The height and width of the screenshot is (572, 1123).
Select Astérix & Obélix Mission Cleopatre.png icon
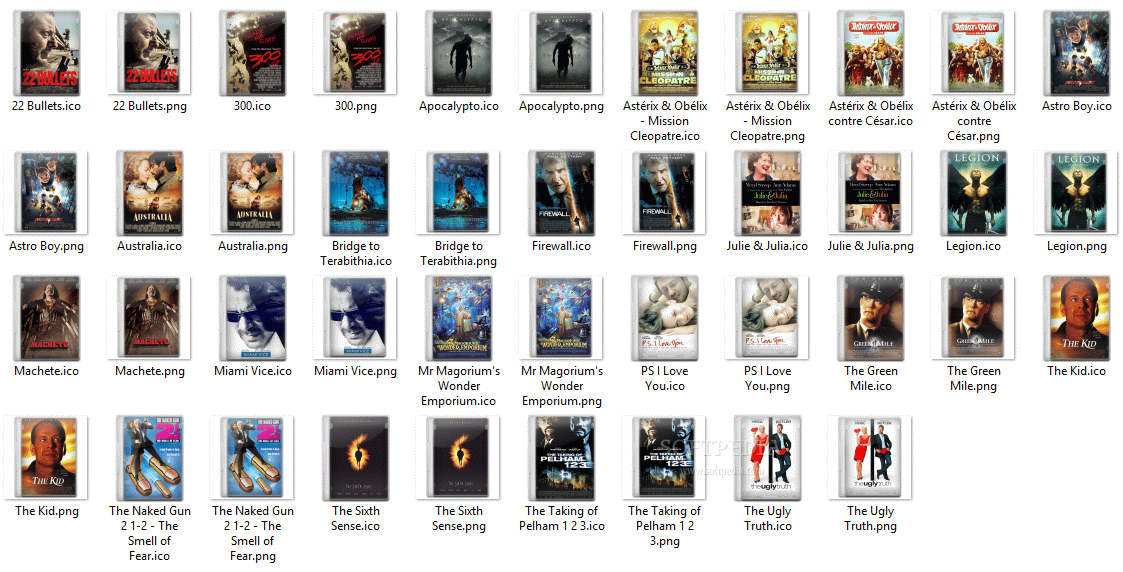coord(768,53)
